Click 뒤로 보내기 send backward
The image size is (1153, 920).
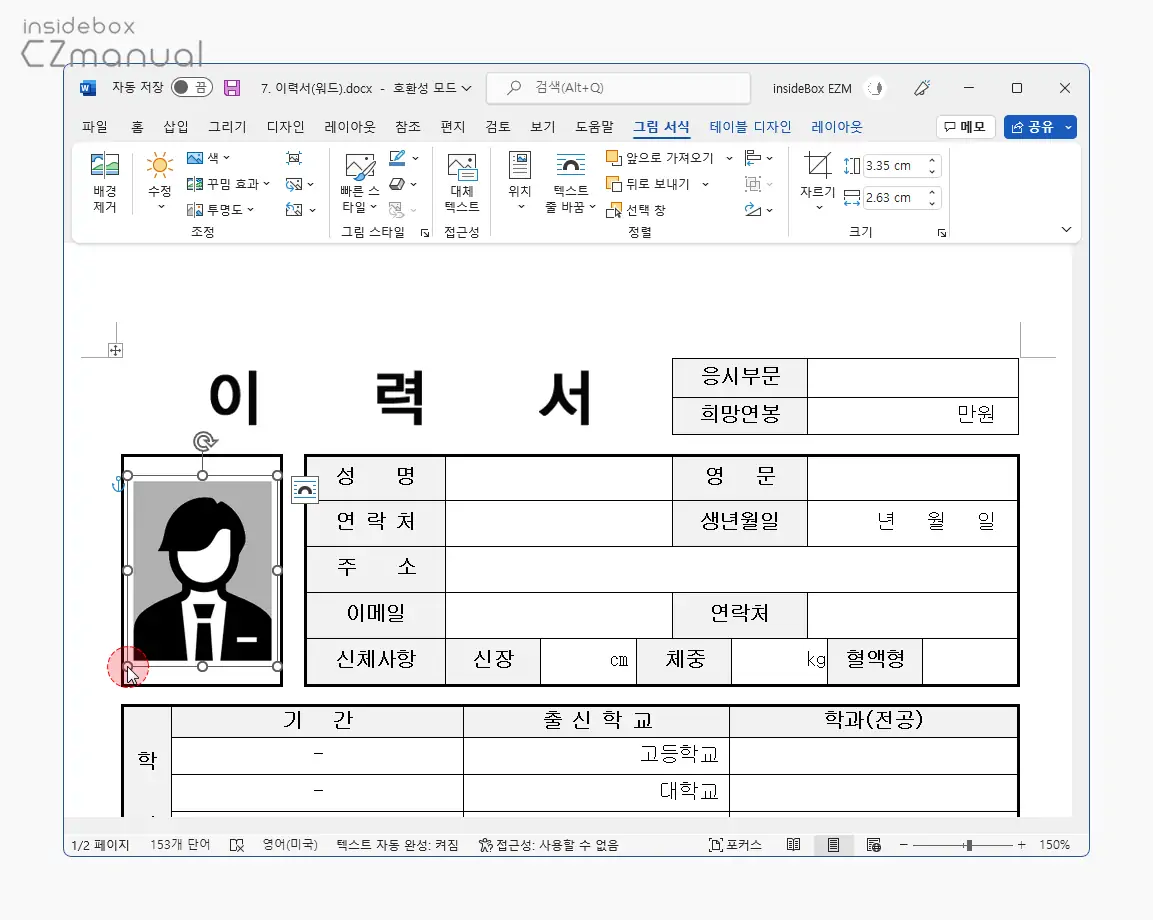[648, 184]
